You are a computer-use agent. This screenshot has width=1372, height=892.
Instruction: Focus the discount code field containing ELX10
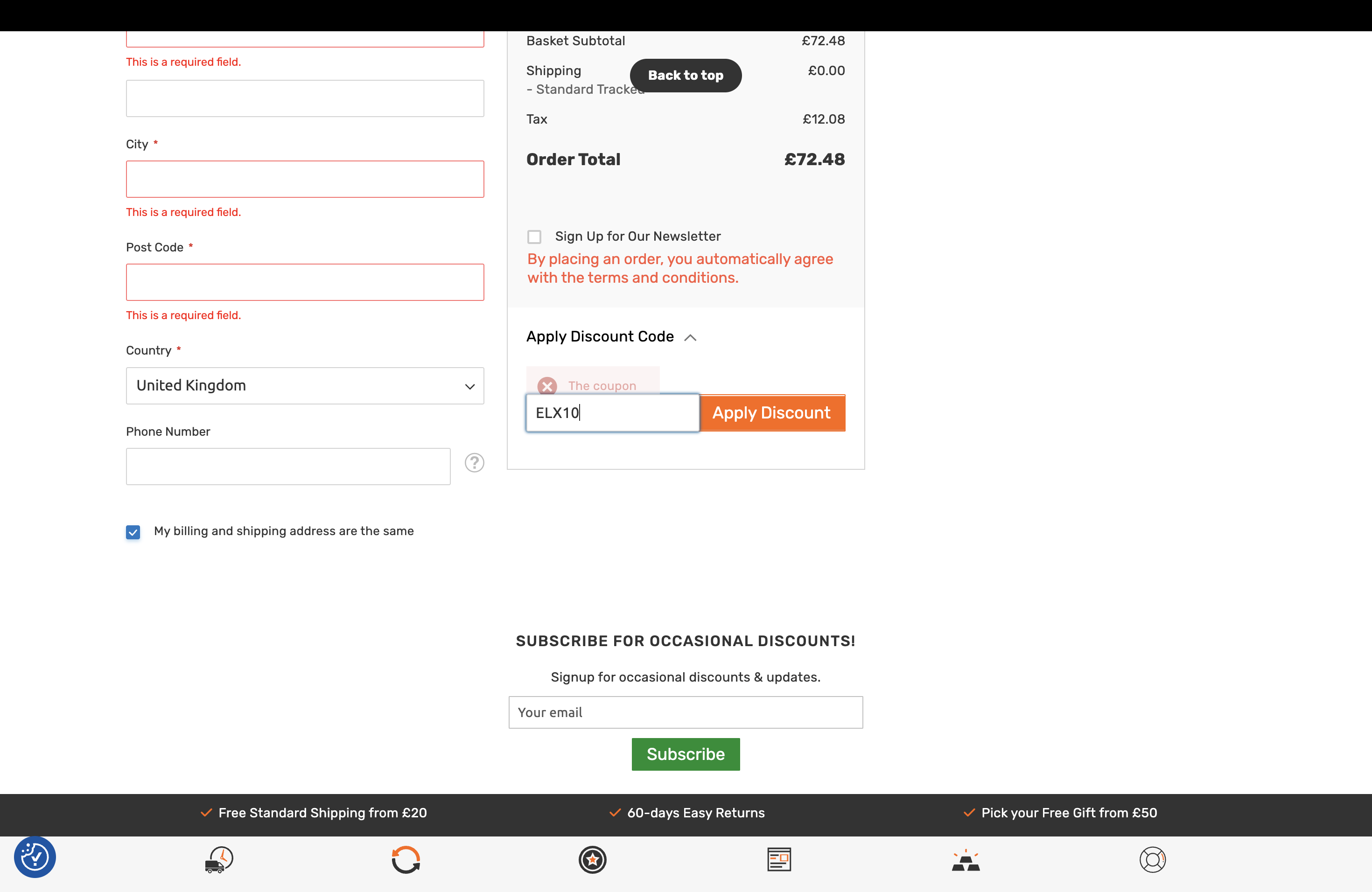click(x=613, y=412)
